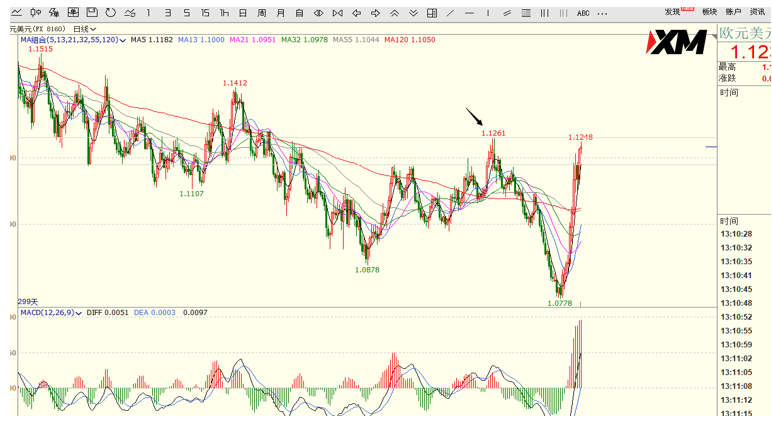Click the refresh icon in the toolbar

pyautogui.click(x=111, y=13)
